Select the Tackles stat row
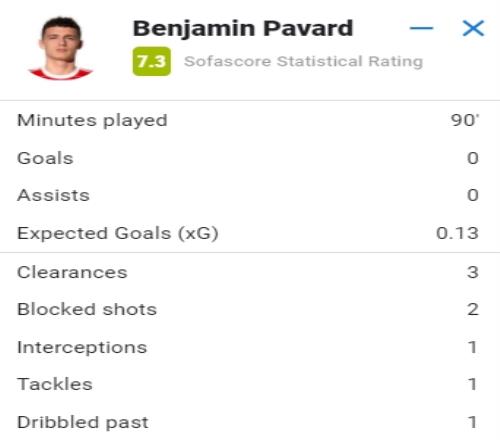Image resolution: width=500 pixels, height=440 pixels. pyautogui.click(x=250, y=384)
